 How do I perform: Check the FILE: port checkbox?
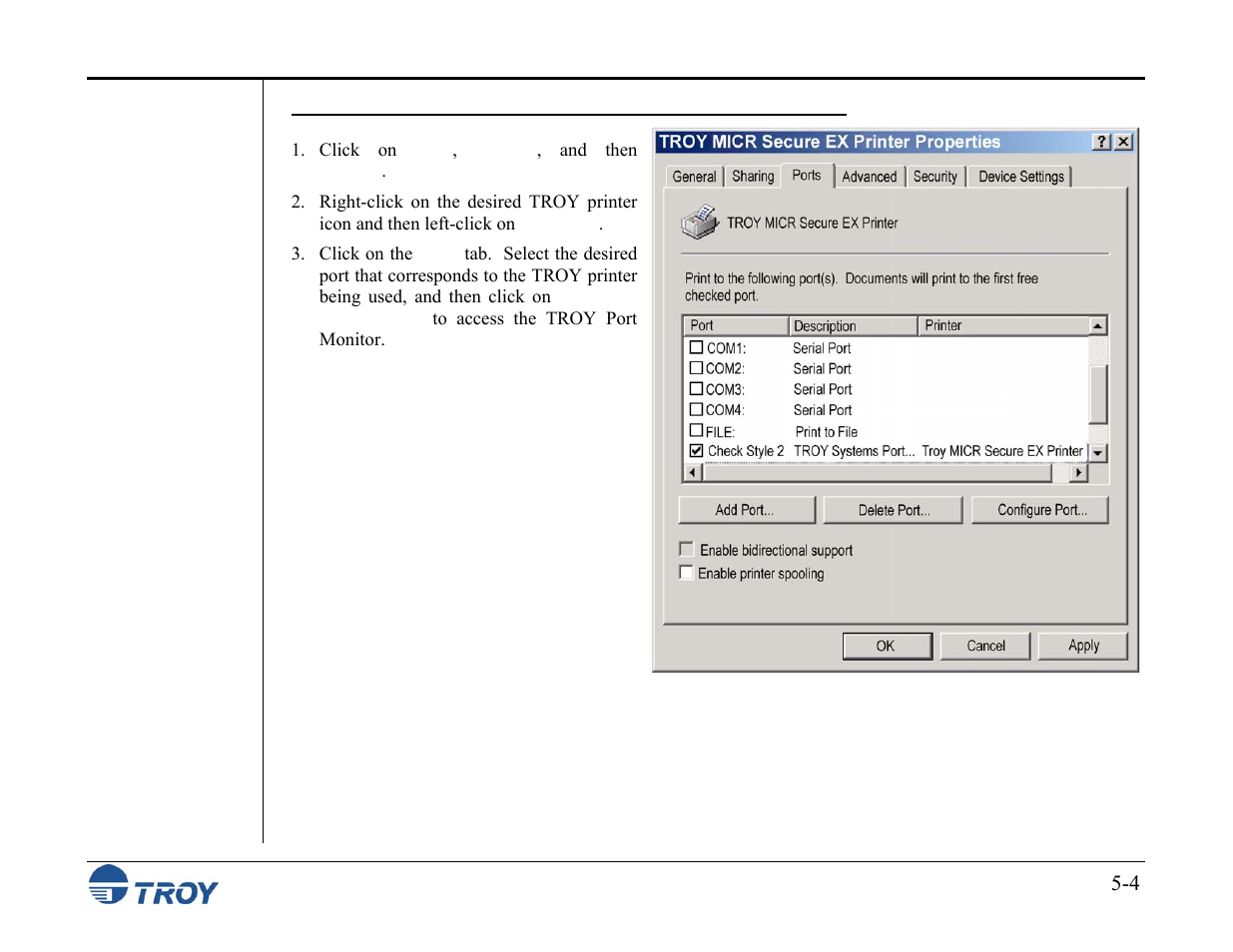(697, 430)
